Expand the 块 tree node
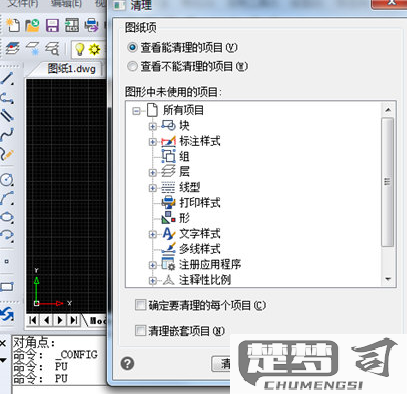Screen dimensions: 407x394 click(x=153, y=126)
